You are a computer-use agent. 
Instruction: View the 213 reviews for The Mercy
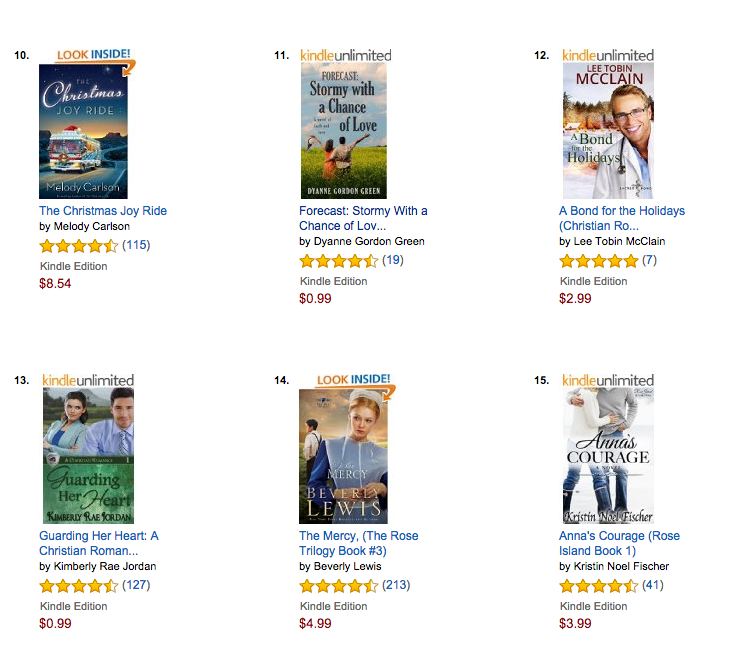[x=396, y=585]
